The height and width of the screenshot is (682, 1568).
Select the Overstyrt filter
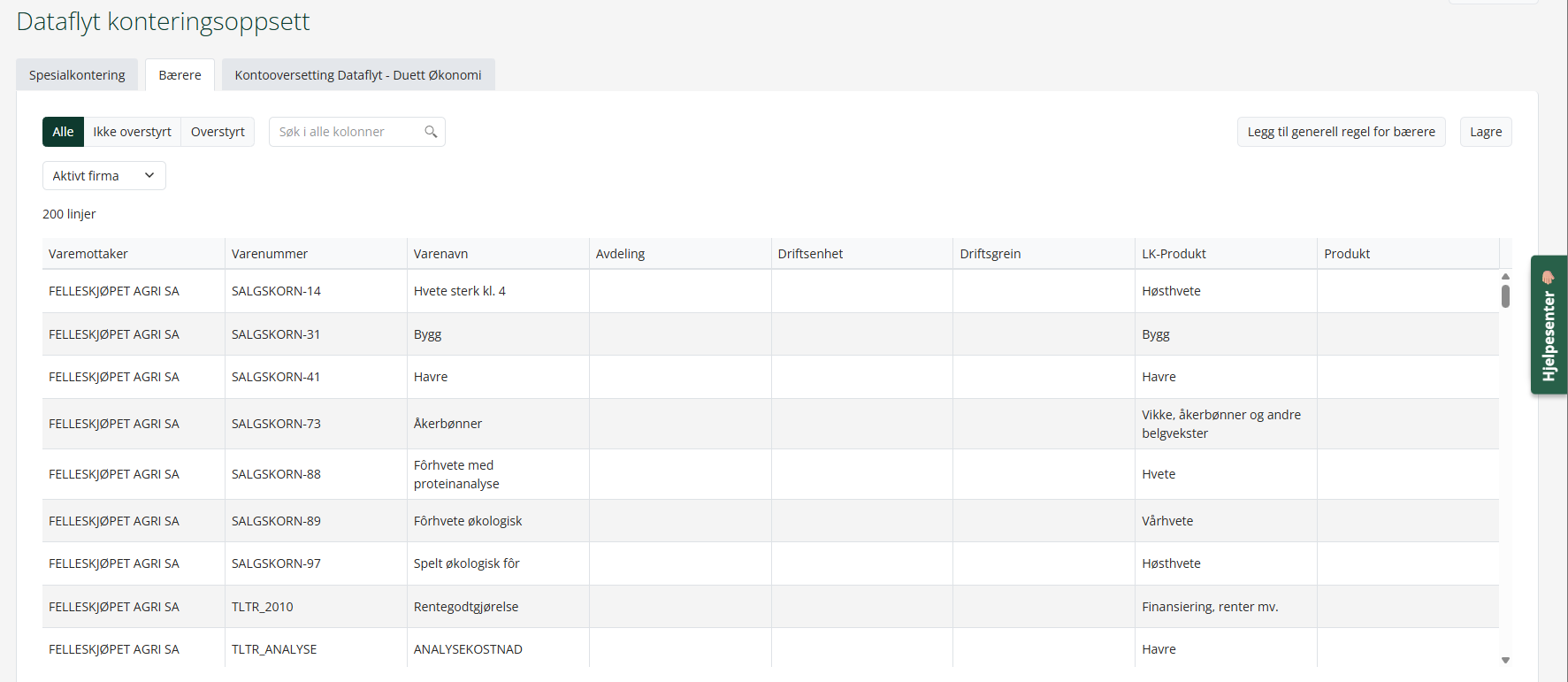(x=218, y=132)
